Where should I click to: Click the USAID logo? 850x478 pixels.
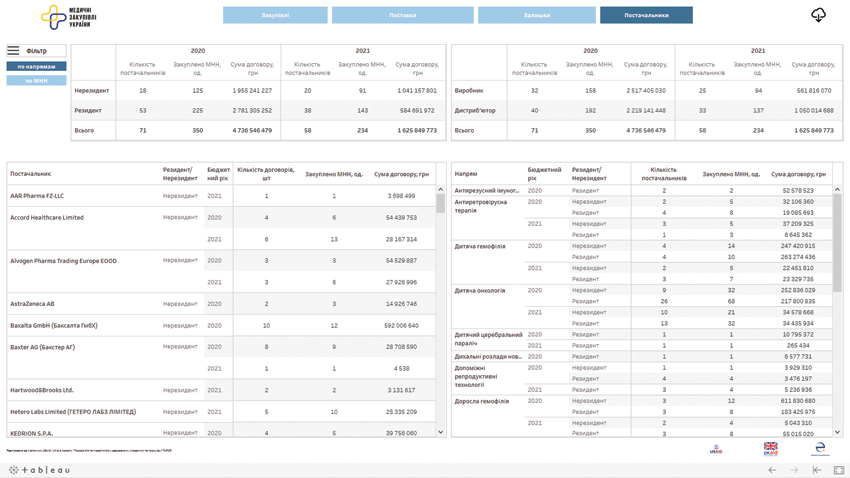pos(716,449)
